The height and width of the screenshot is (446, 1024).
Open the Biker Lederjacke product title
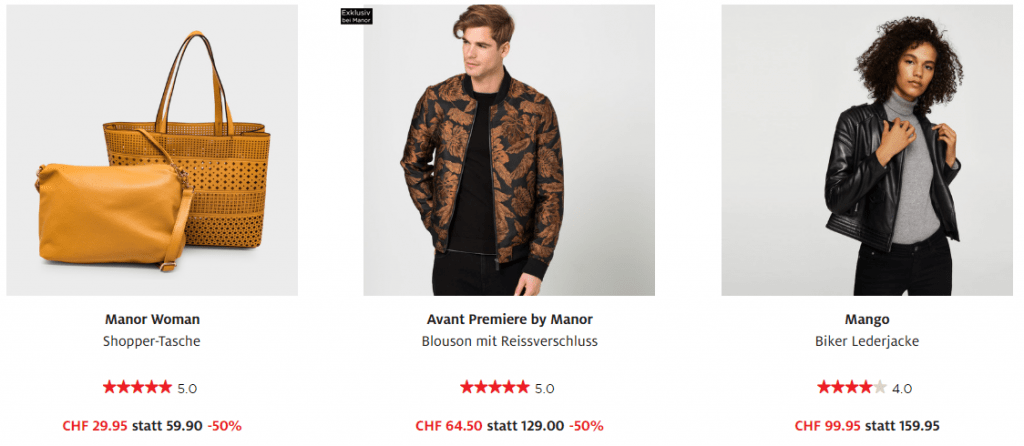[x=866, y=341]
